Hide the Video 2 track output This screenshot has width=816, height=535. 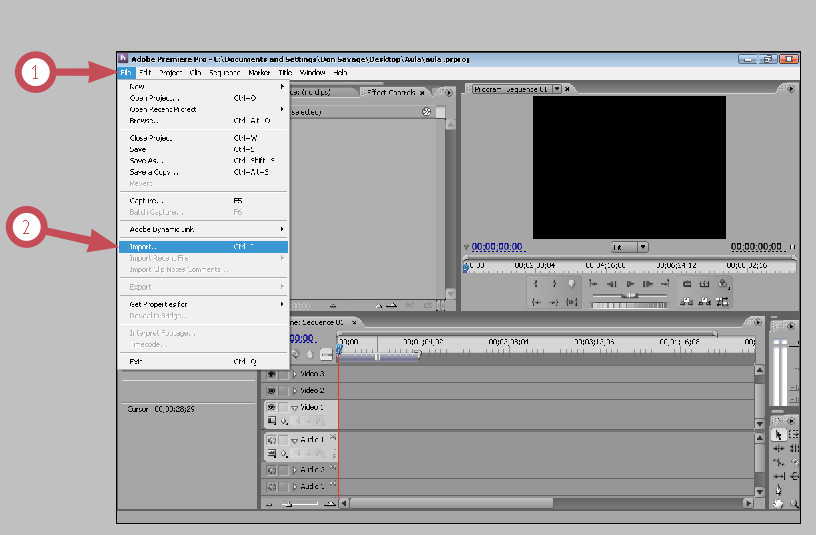(x=271, y=390)
